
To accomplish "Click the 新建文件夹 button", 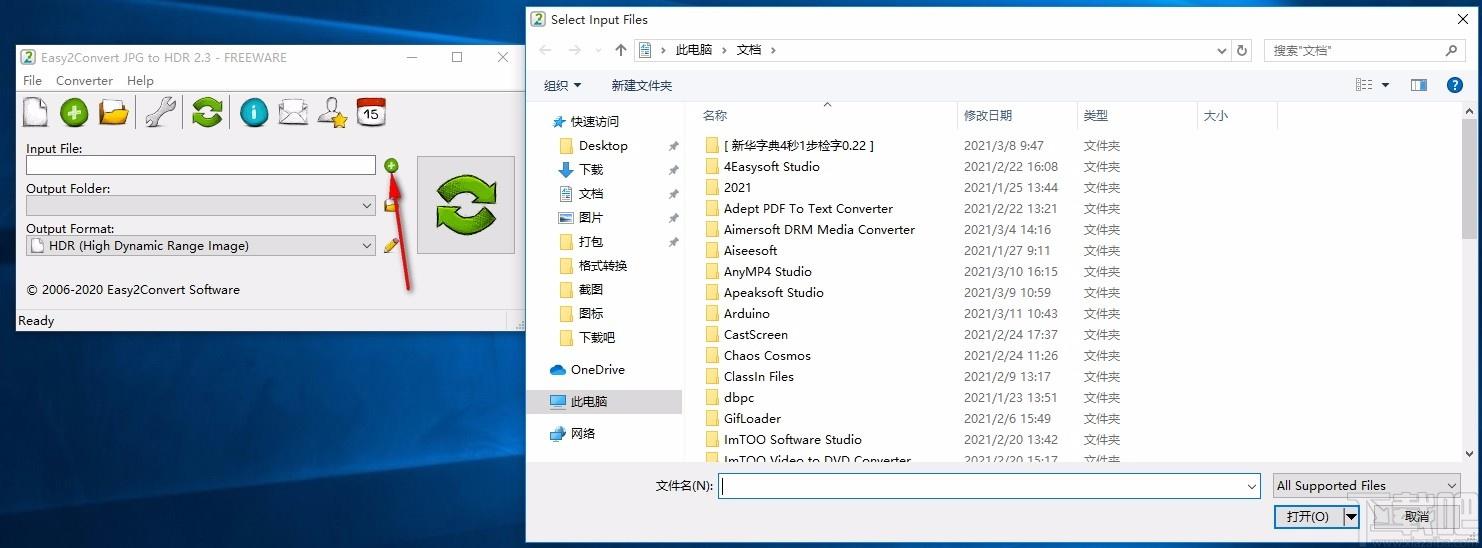I will click(642, 86).
